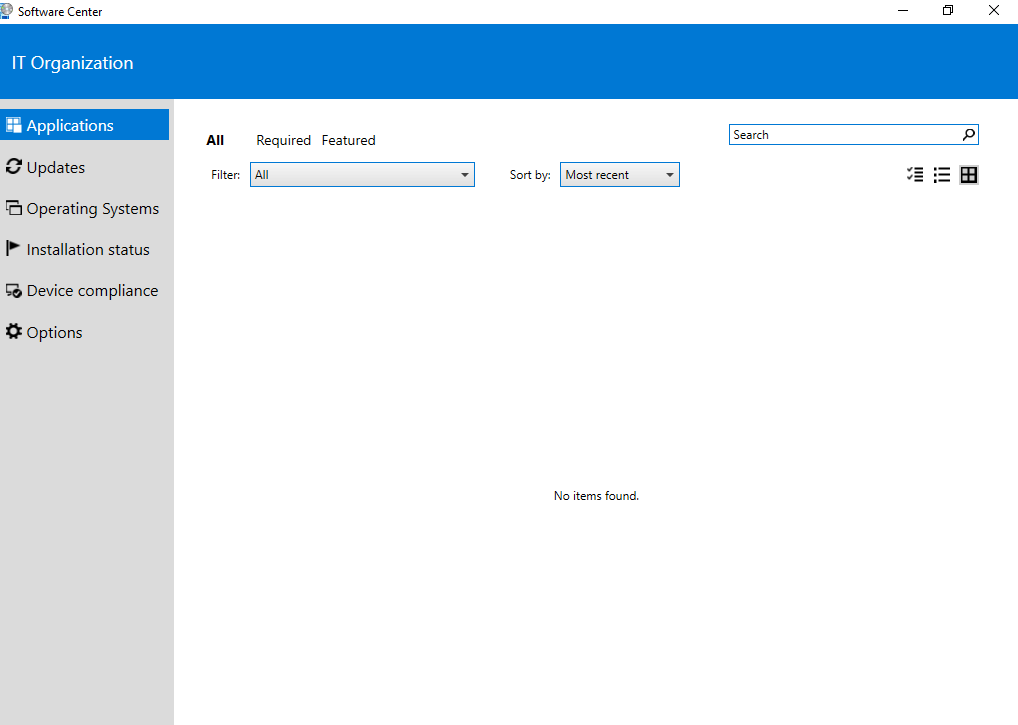Switch to the All tab

(215, 140)
